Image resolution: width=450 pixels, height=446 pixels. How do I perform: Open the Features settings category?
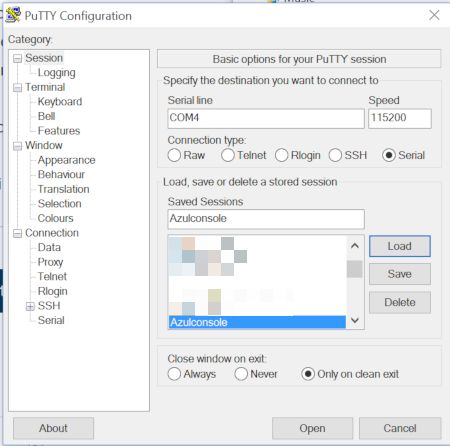click(x=59, y=131)
